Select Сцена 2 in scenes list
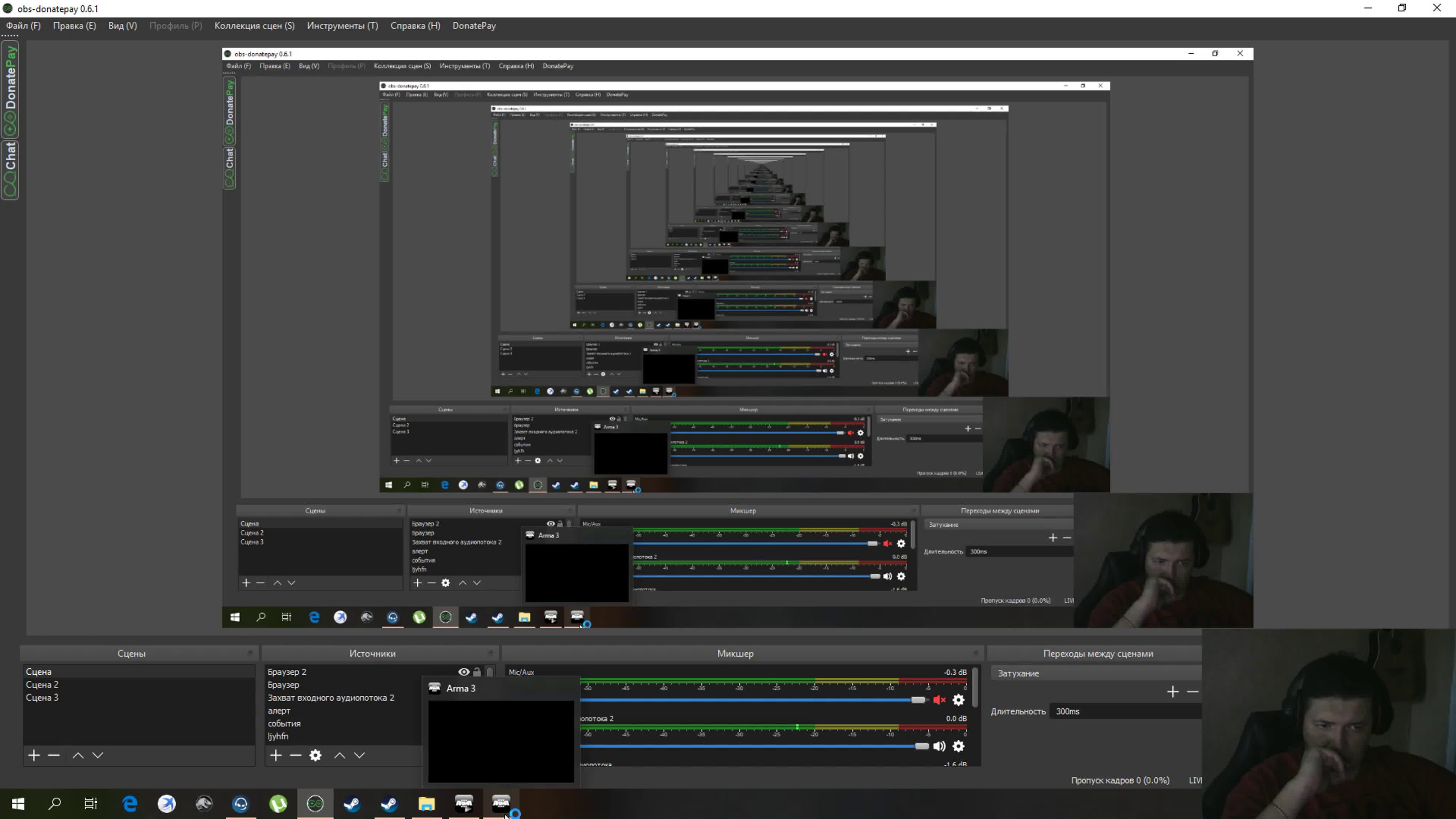Screen dimensions: 1456x819 tap(42, 685)
